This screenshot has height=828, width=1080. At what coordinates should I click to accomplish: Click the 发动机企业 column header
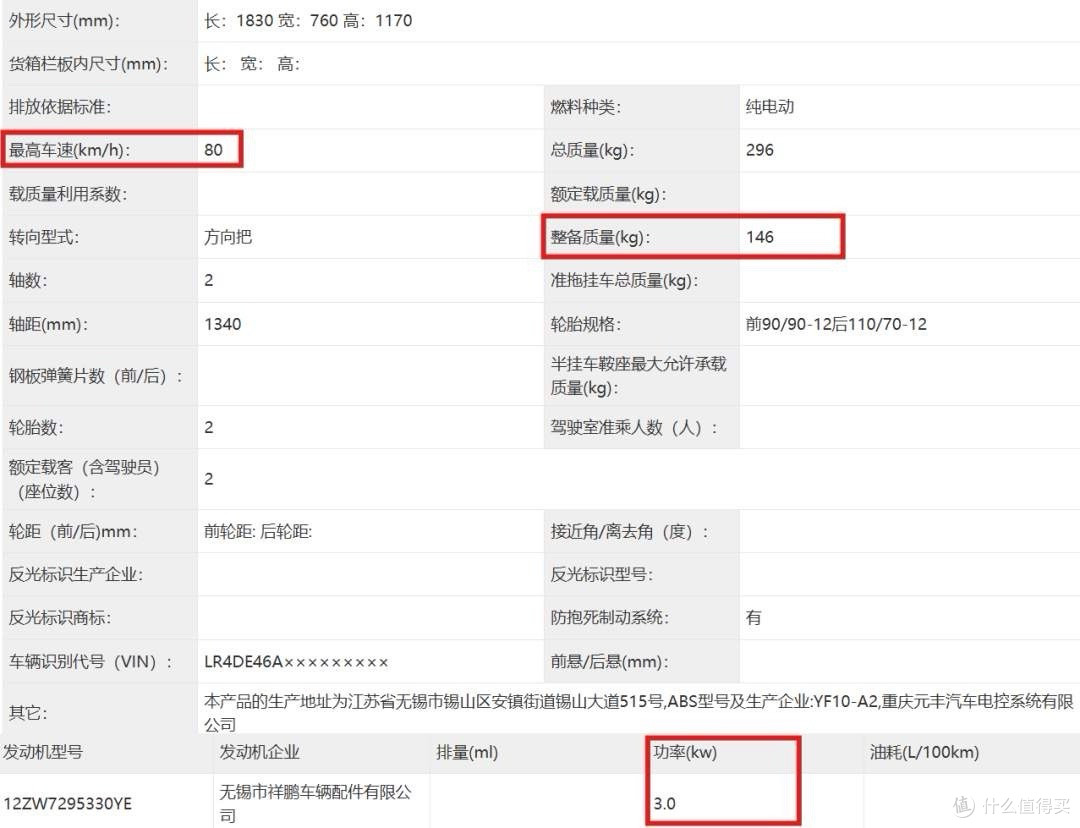260,752
